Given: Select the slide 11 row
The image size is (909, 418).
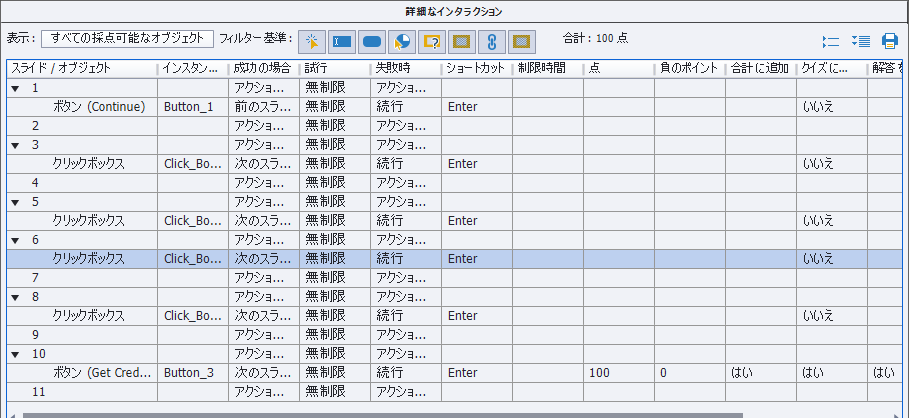Looking at the screenshot, I should click(x=454, y=392).
